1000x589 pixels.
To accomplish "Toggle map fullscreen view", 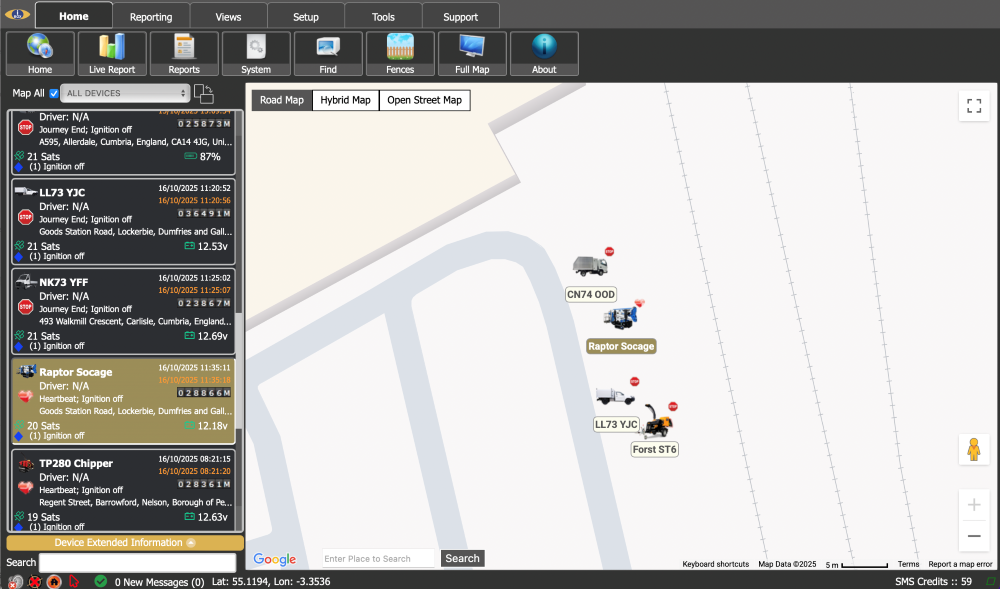I will pos(974,106).
